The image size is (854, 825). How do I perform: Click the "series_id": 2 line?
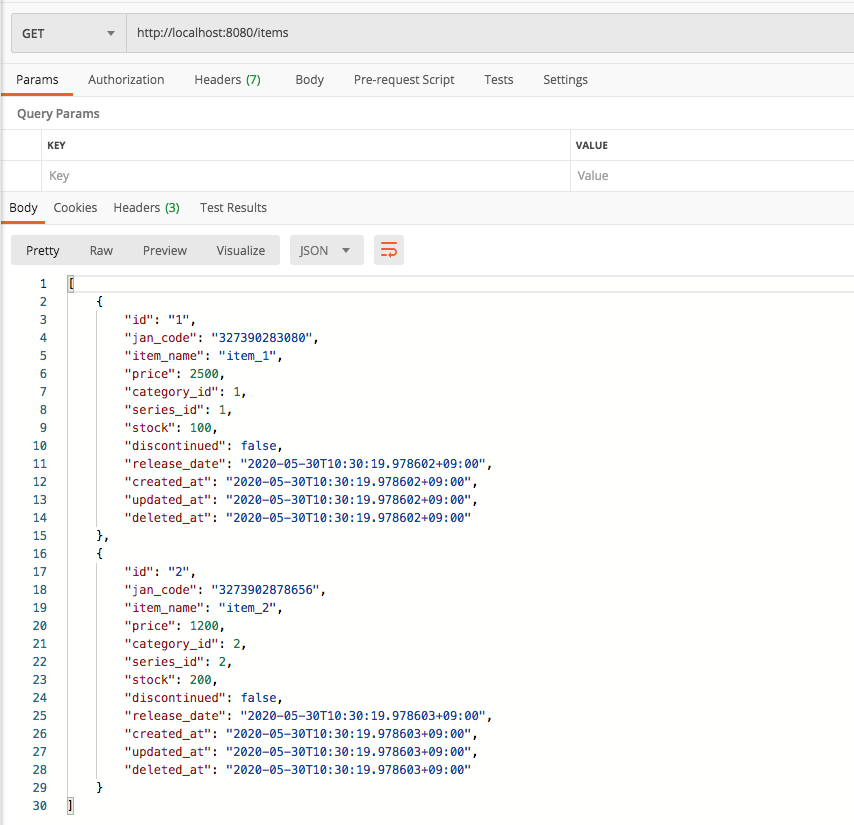pos(178,661)
